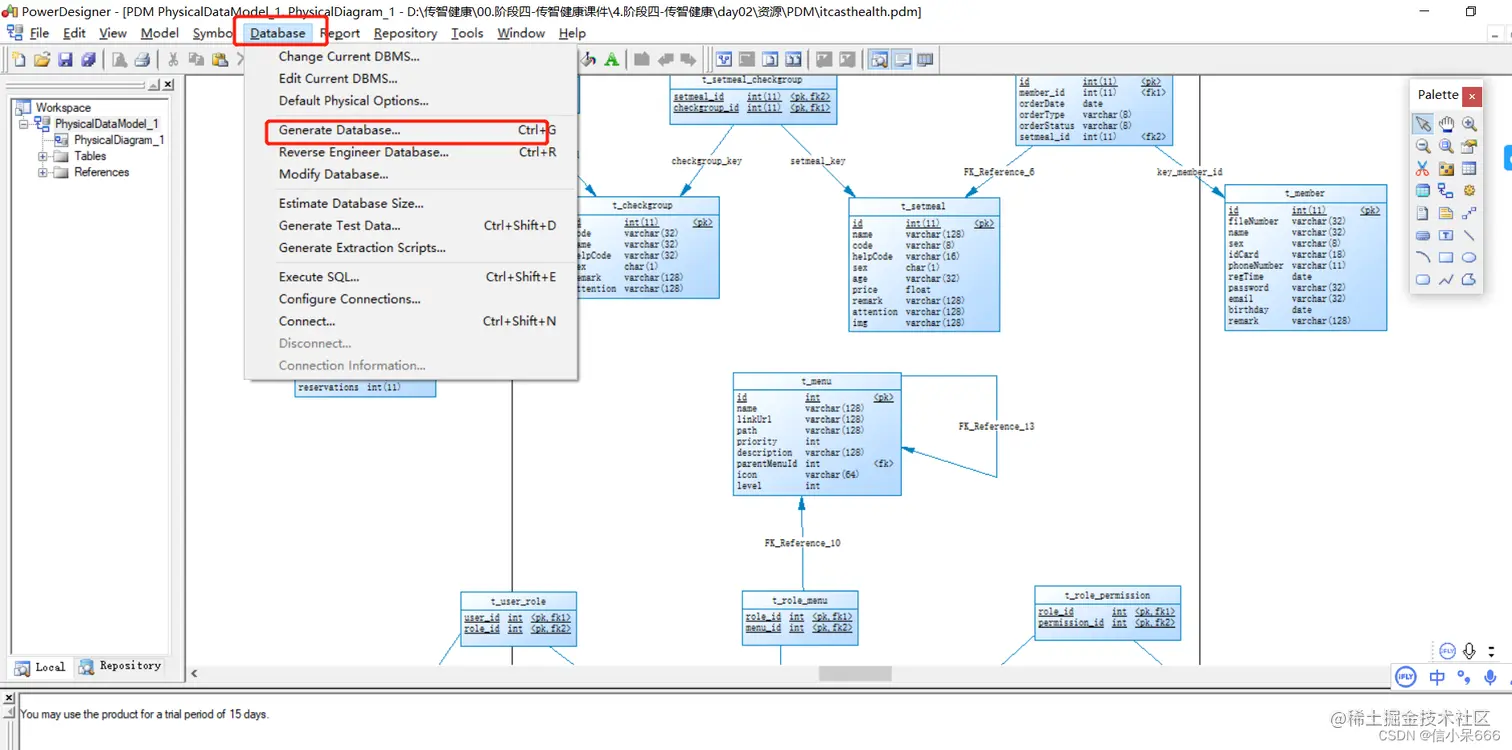Click the horizontal scrollbar thumb of diagram
The image size is (1512, 750).
855,674
